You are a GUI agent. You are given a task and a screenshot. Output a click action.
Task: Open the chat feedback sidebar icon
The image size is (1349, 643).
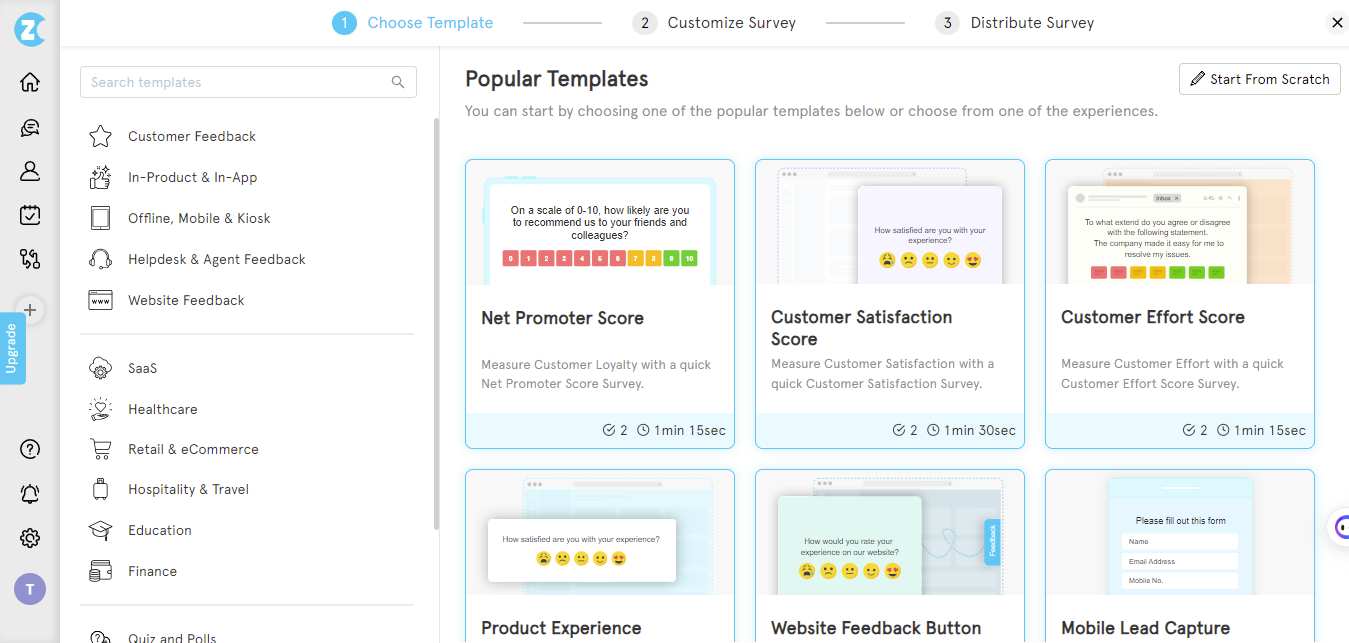(30, 127)
